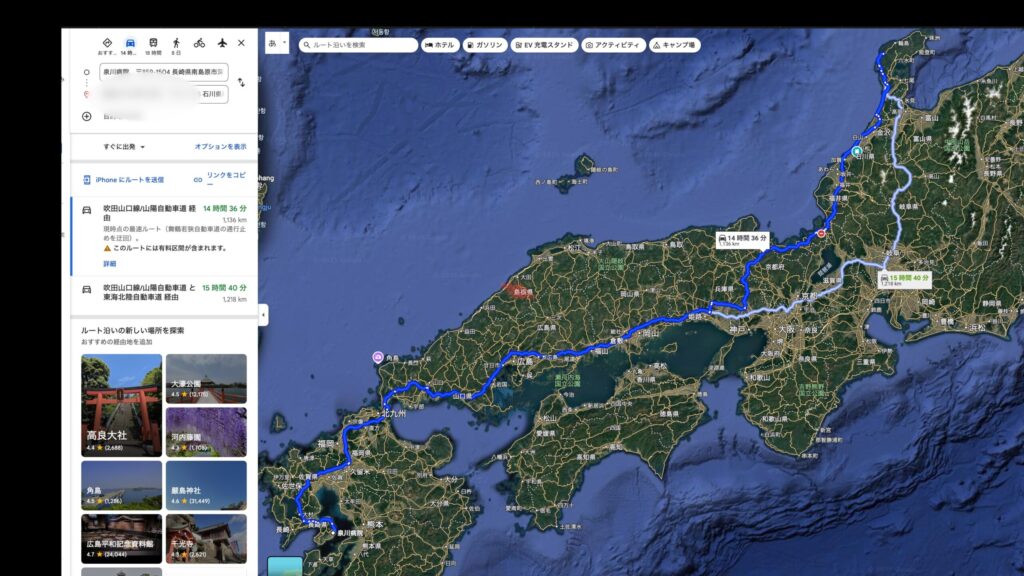Open the map layers thumbnail
The width and height of the screenshot is (1024, 576).
tap(285, 566)
